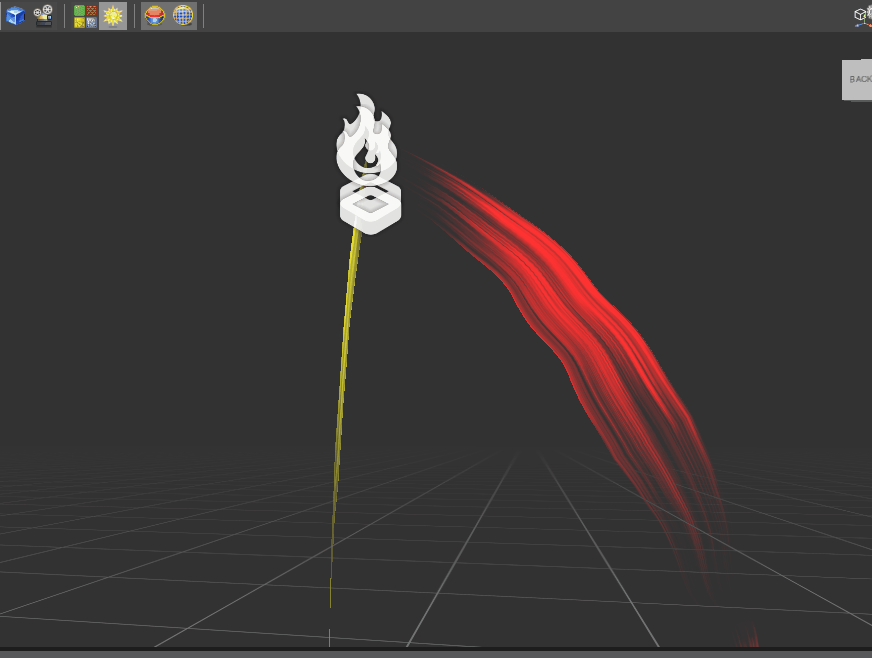Toggle the highlighted sun lighting mode
Viewport: 872px width, 658px height.
(112, 15)
